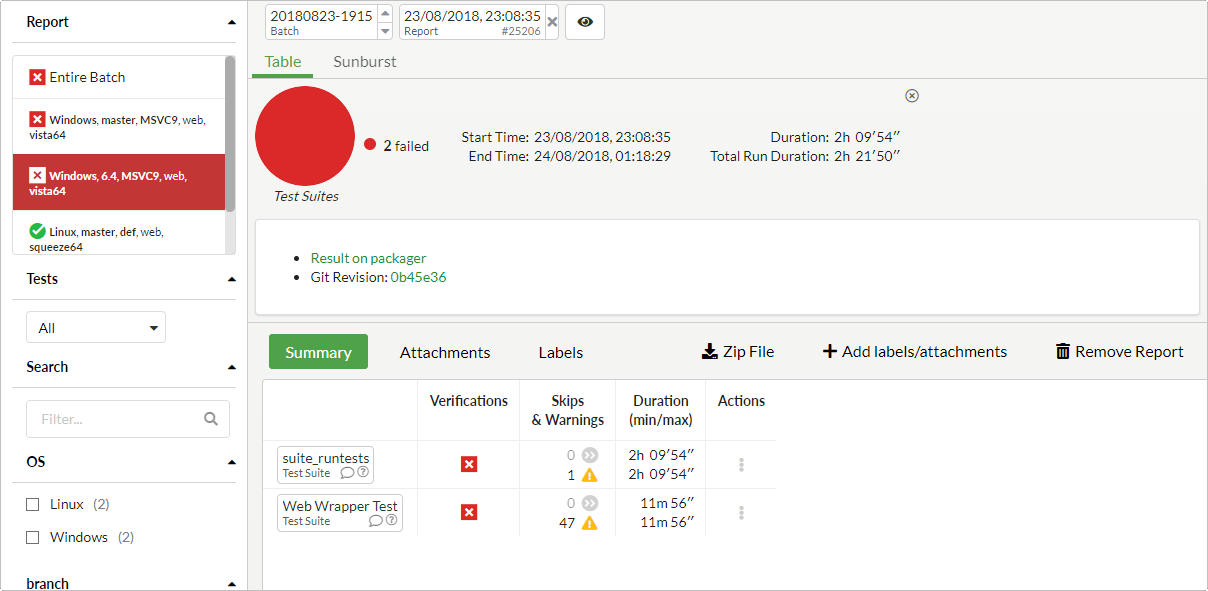The width and height of the screenshot is (1208, 591).
Task: Switch to the Sunburst tab
Action: tap(365, 62)
